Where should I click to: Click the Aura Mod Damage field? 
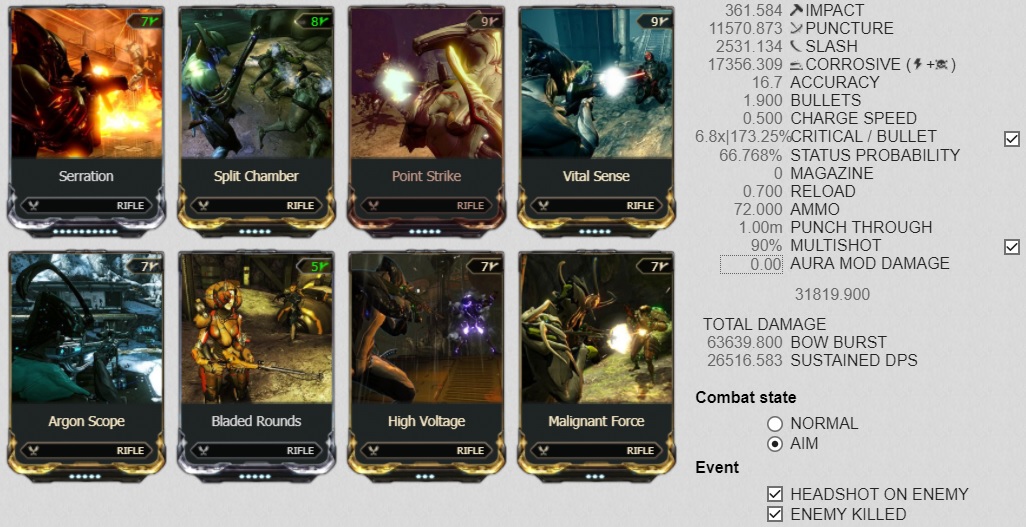[752, 264]
